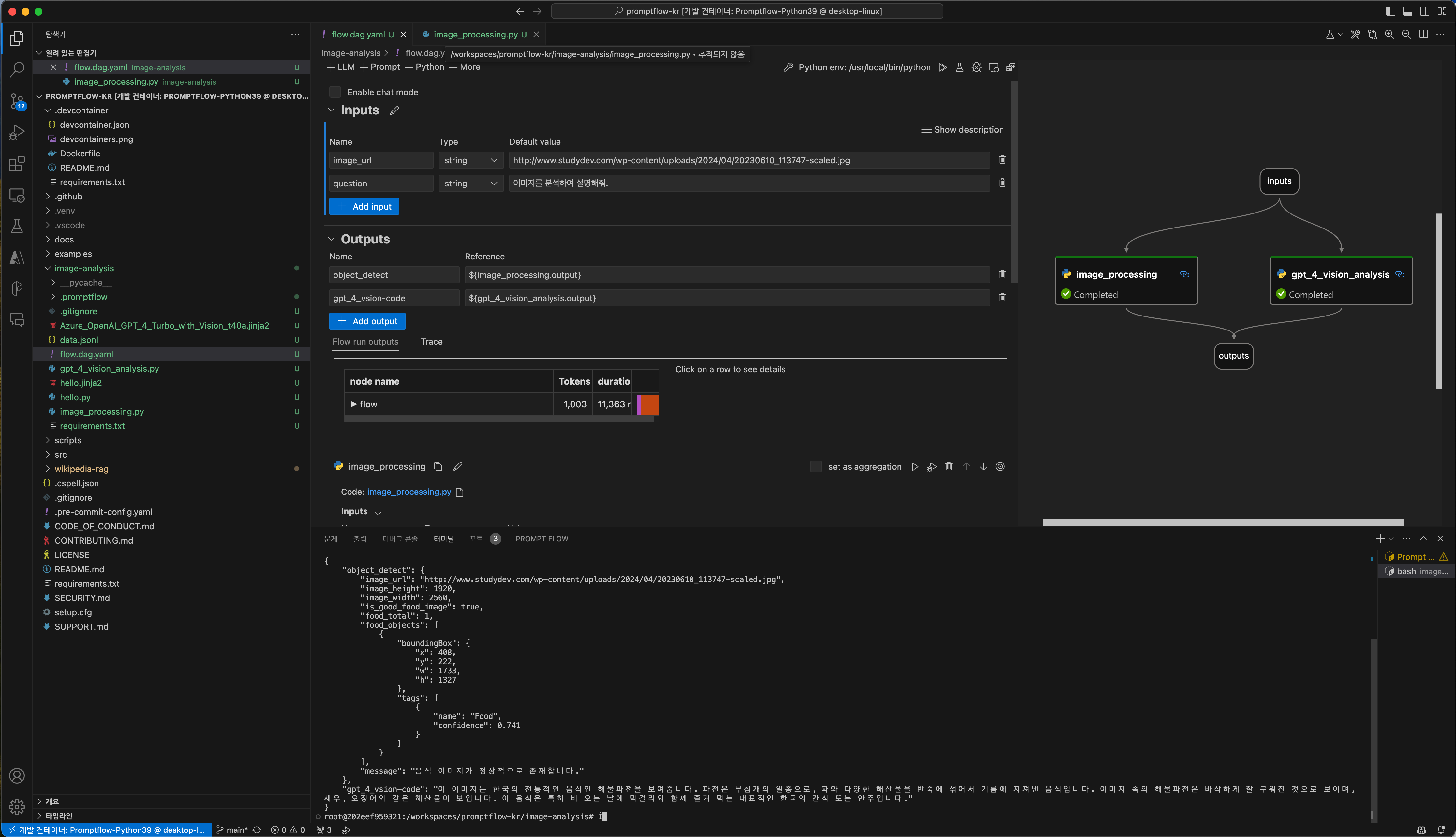This screenshot has width=1456, height=837.
Task: Click the orange duration bar for flow
Action: click(649, 405)
